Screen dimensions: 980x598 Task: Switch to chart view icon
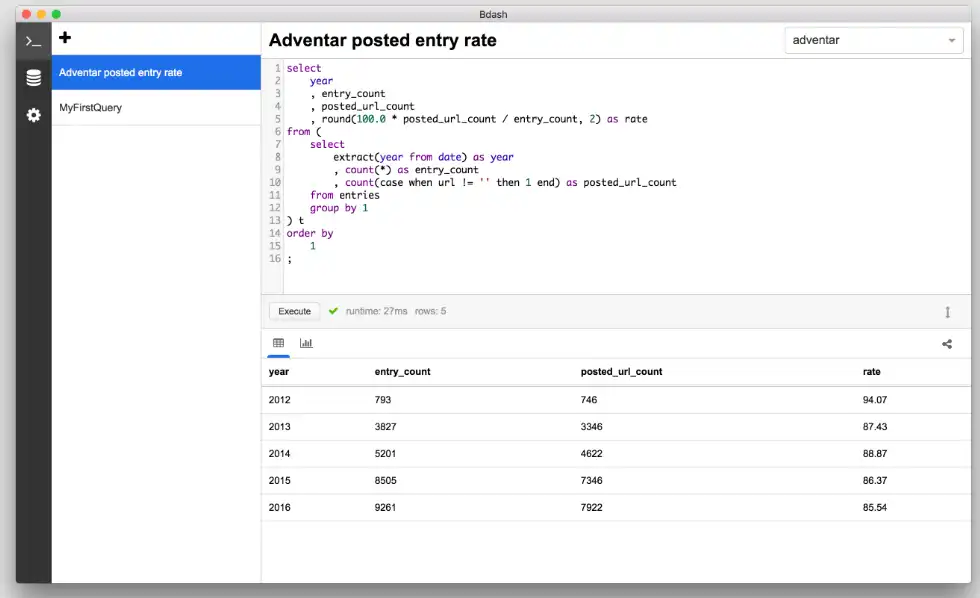(x=306, y=342)
